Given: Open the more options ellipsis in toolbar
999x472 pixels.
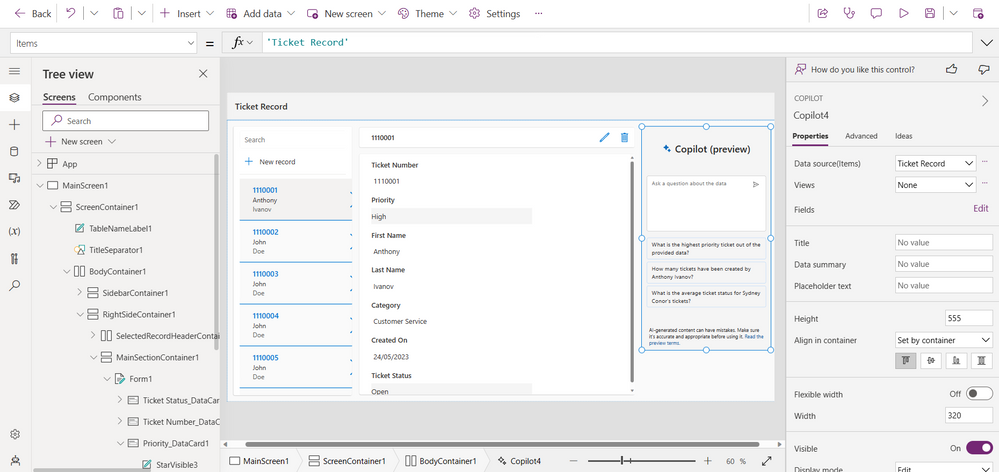Looking at the screenshot, I should coord(539,13).
